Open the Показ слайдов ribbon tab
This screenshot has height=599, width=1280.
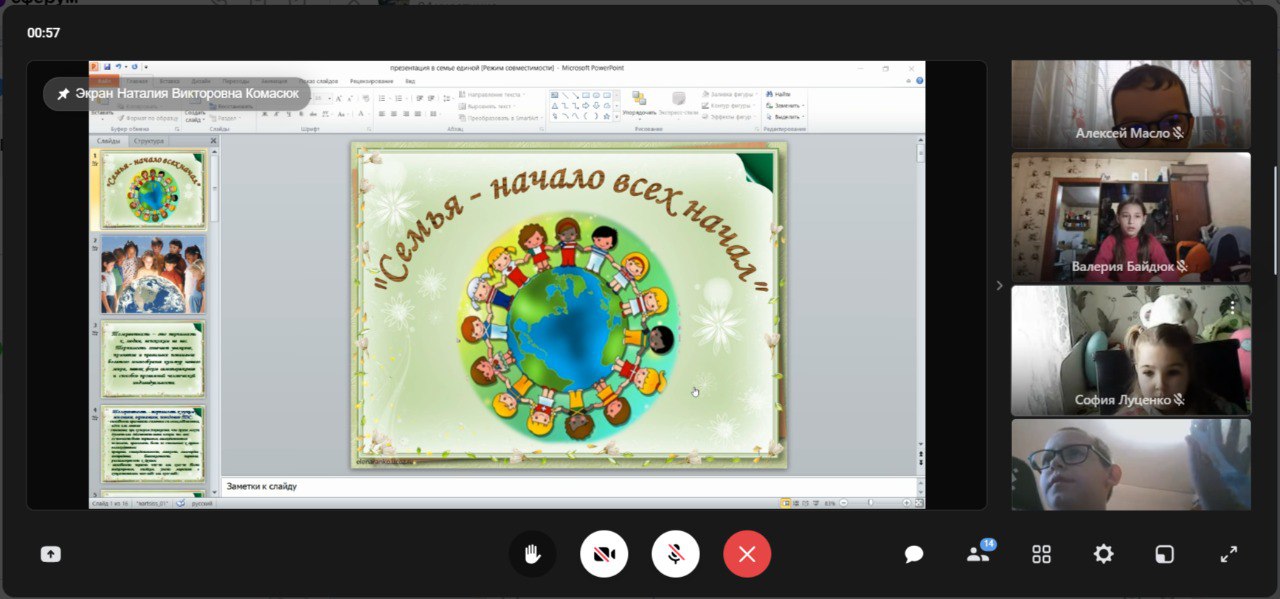319,80
